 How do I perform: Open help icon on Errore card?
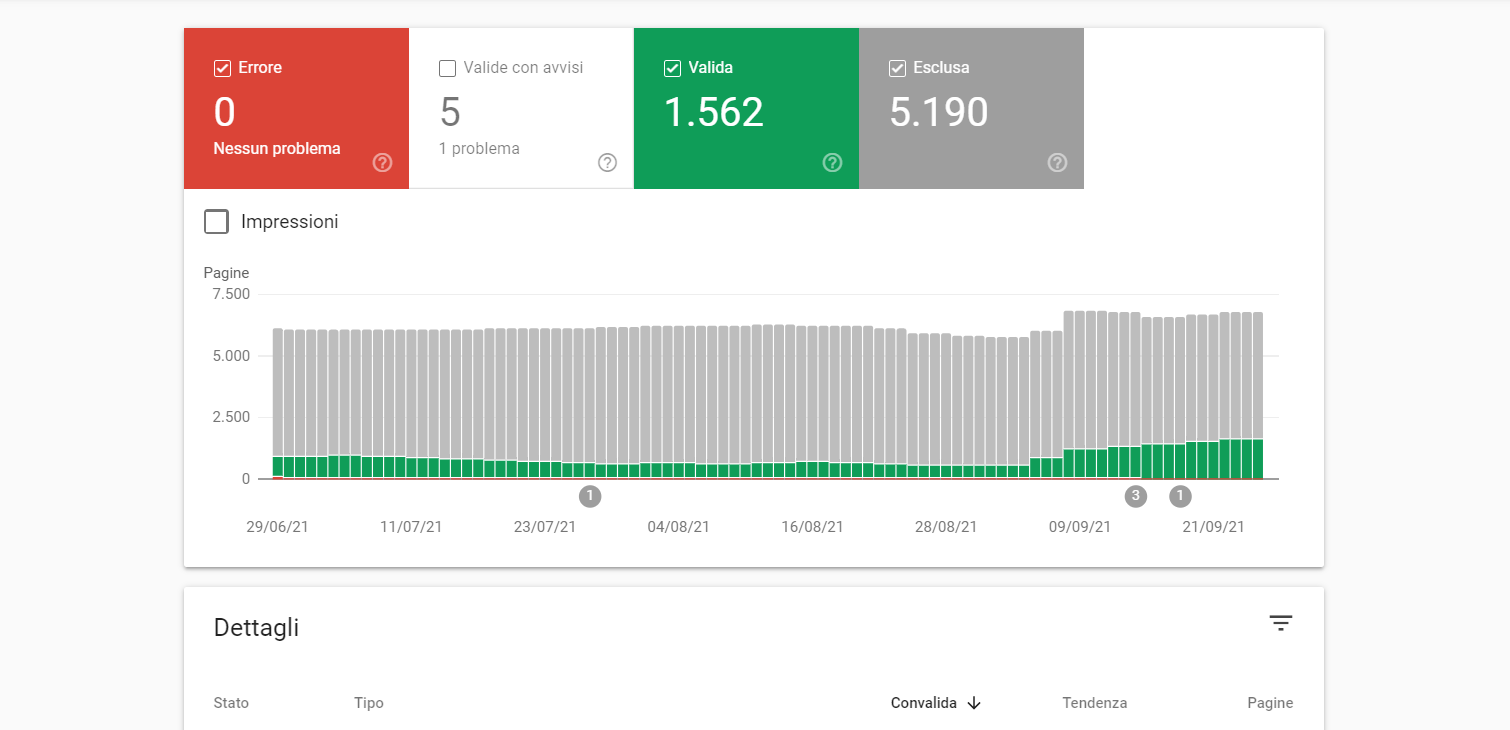[382, 163]
